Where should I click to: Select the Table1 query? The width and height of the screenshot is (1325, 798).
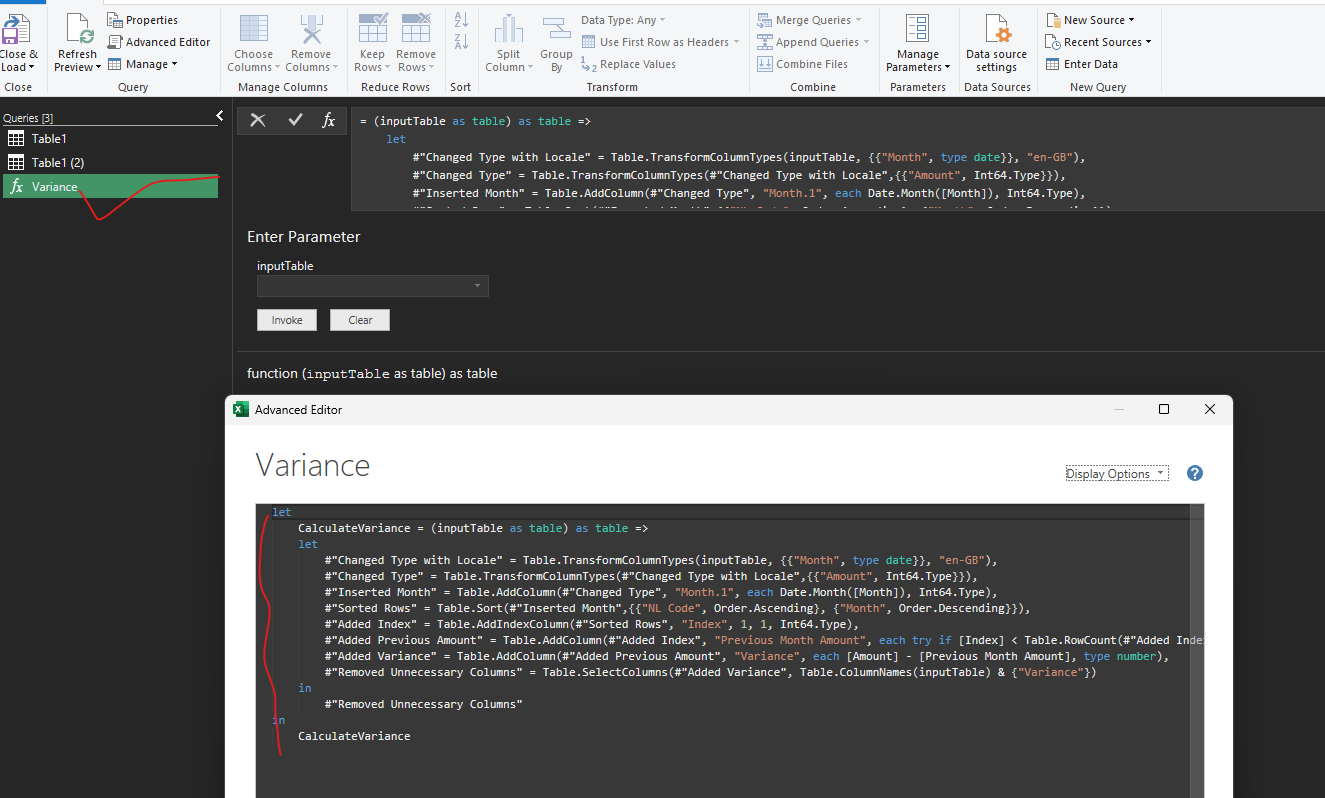pos(110,138)
